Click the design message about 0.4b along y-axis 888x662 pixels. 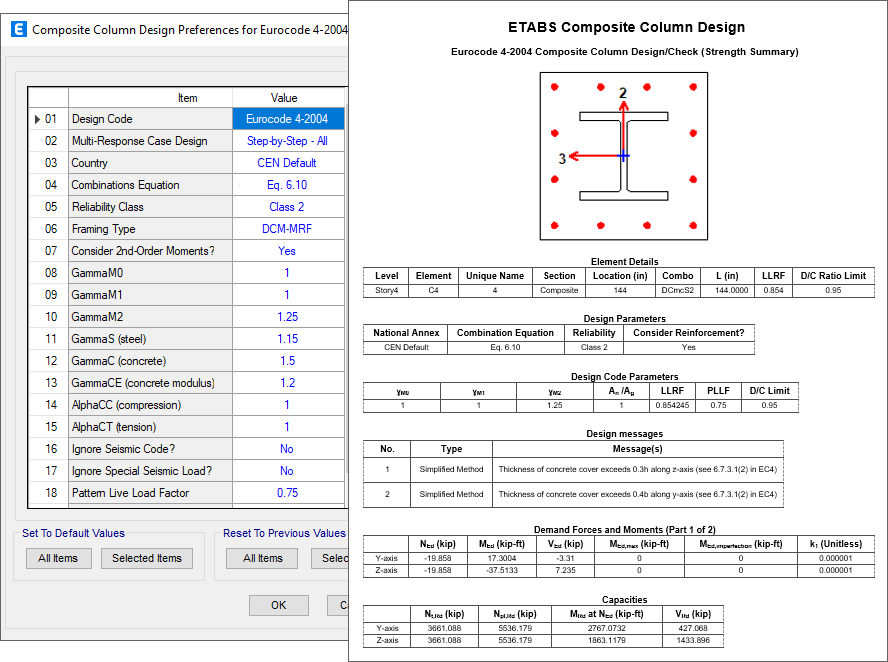[x=638, y=494]
